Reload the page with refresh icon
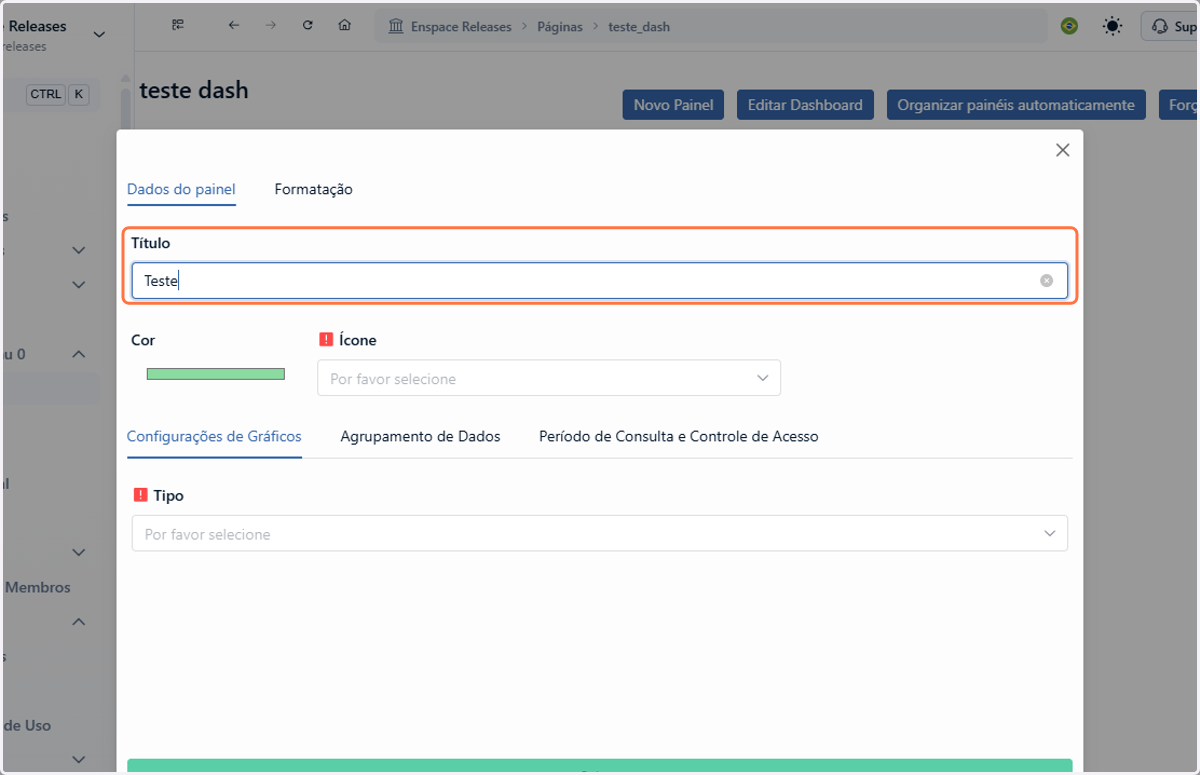Screen dimensions: 1200x775 307,25
